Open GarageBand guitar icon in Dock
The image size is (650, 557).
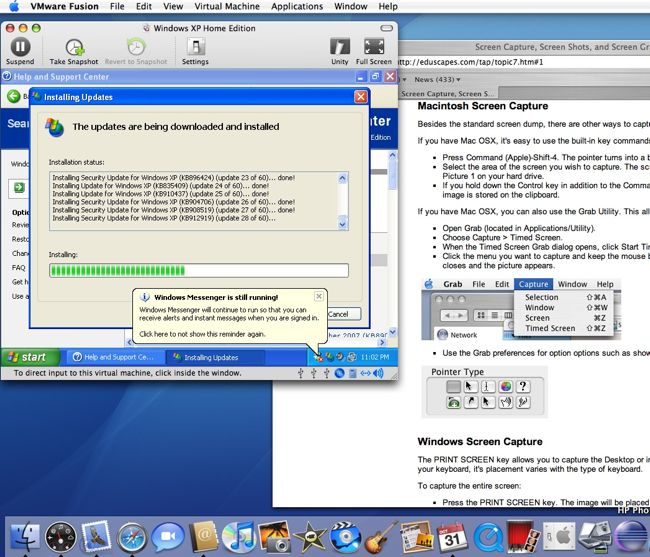coord(376,535)
